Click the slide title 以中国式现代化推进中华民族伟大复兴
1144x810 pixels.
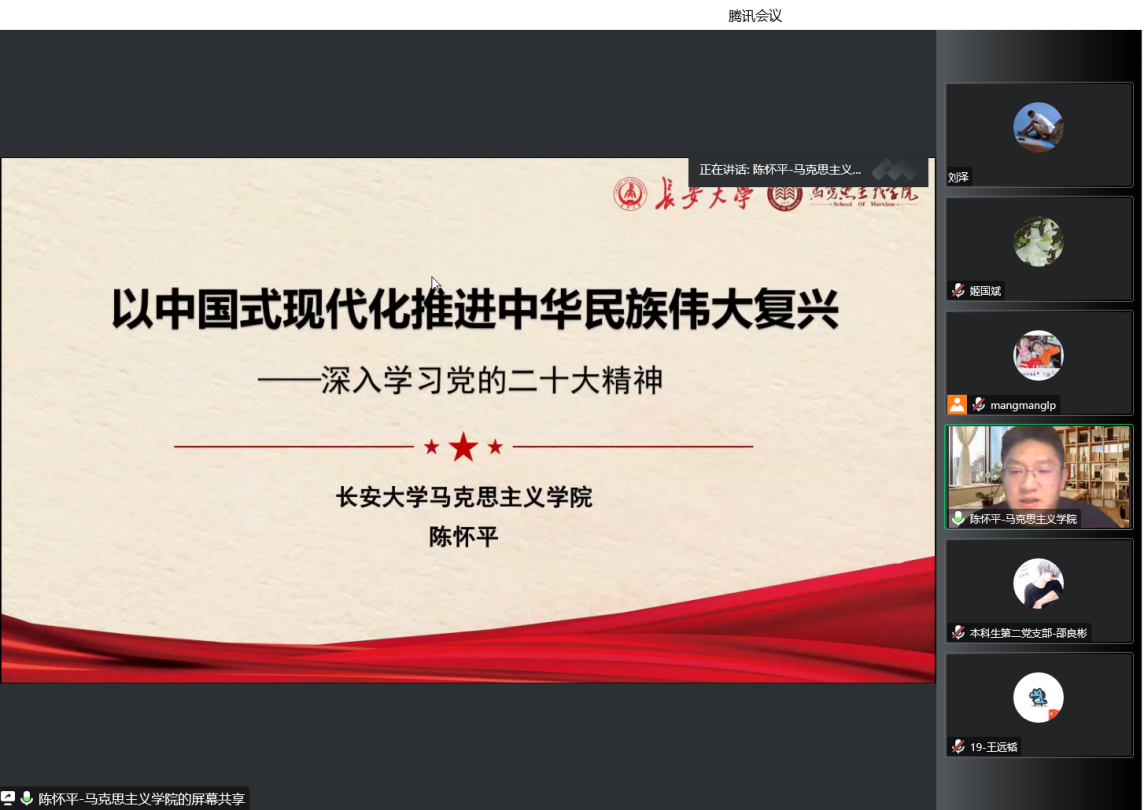coord(474,310)
